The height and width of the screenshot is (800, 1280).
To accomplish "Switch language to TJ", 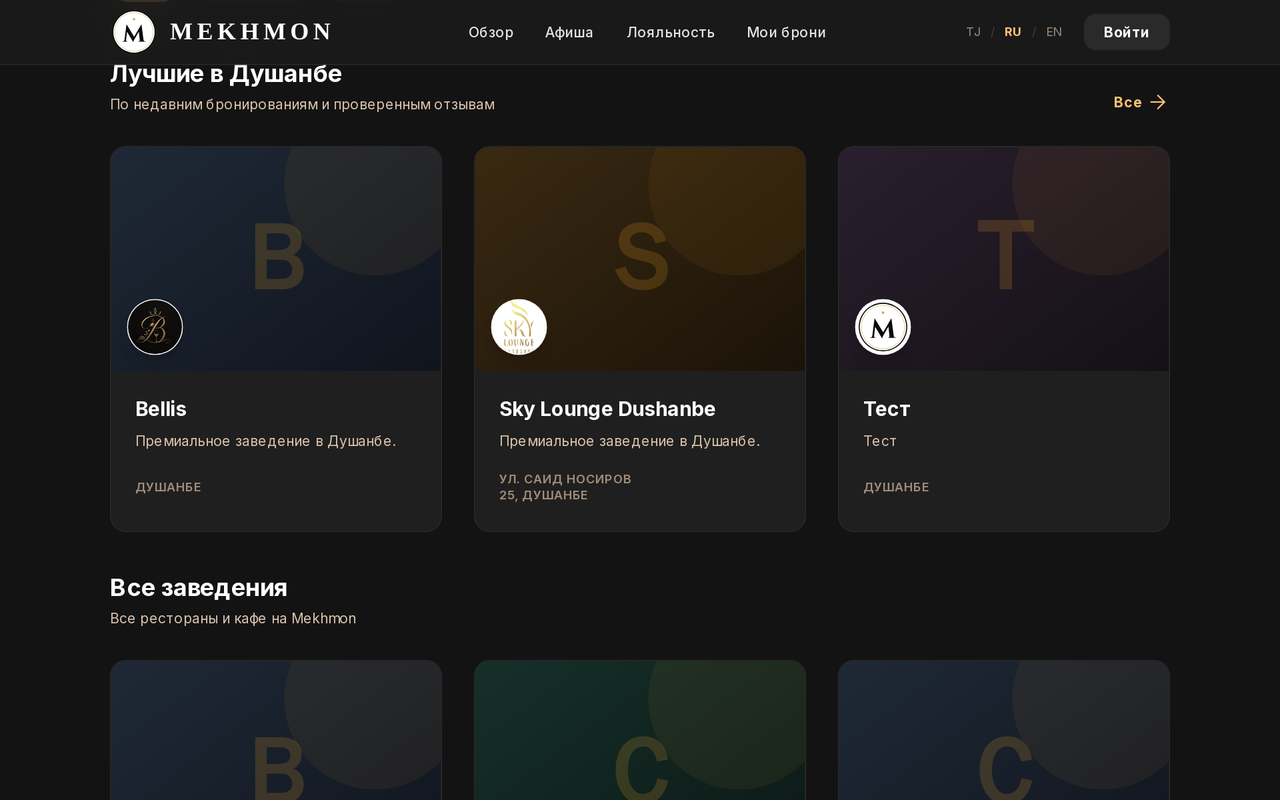I will [973, 32].
